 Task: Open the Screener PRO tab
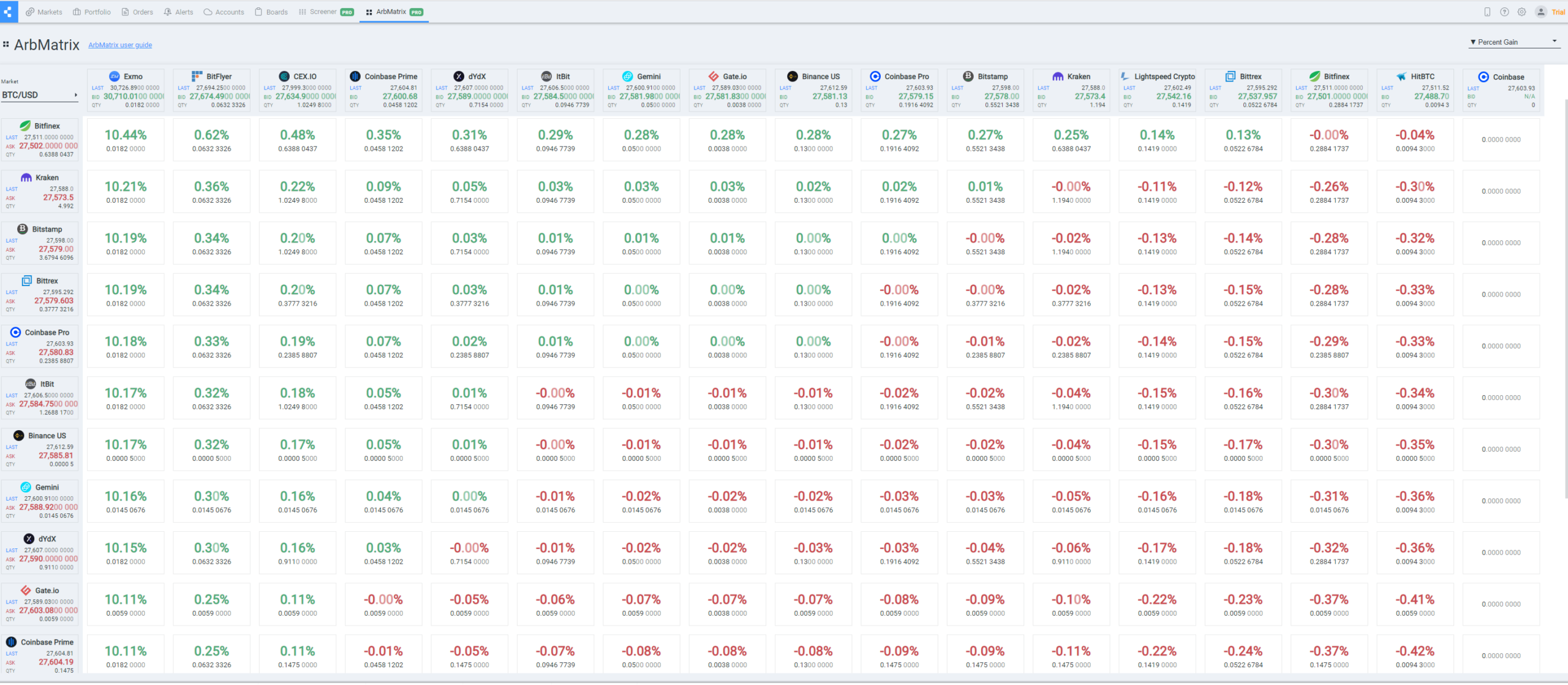[326, 12]
